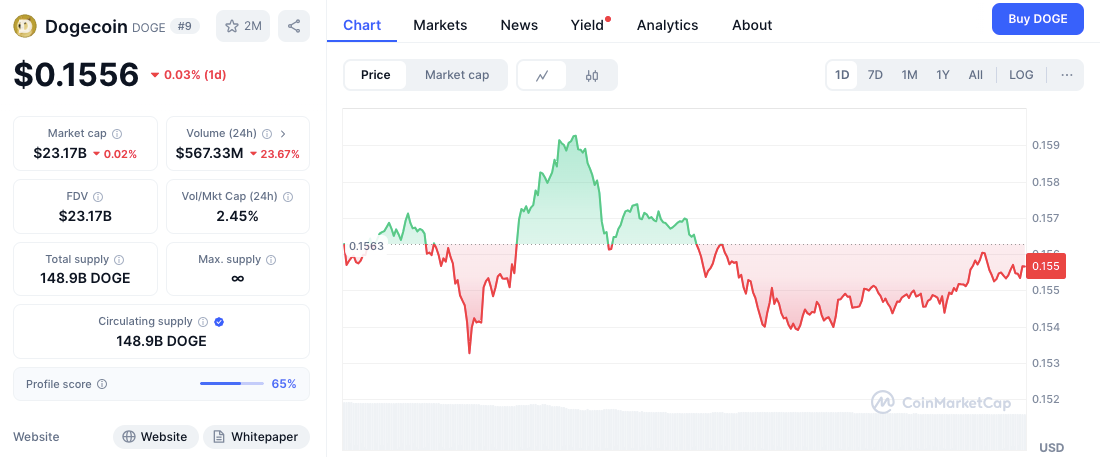This screenshot has width=1100, height=457.
Task: Click Total supply info icon
Action: (119, 259)
